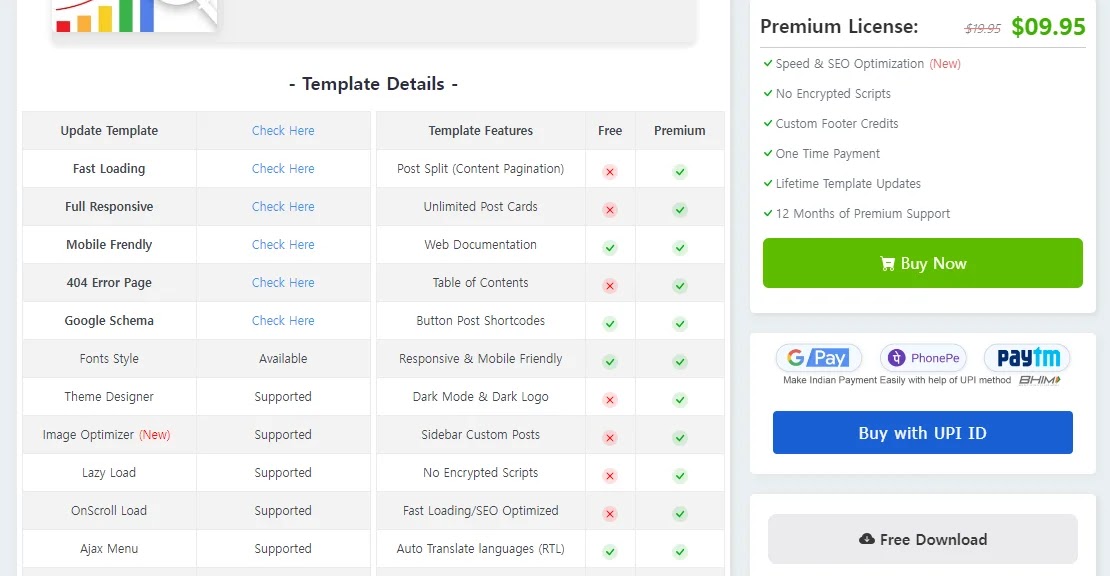Open Check Here link for Full Responsive
Viewport: 1110px width, 576px height.
(x=283, y=207)
